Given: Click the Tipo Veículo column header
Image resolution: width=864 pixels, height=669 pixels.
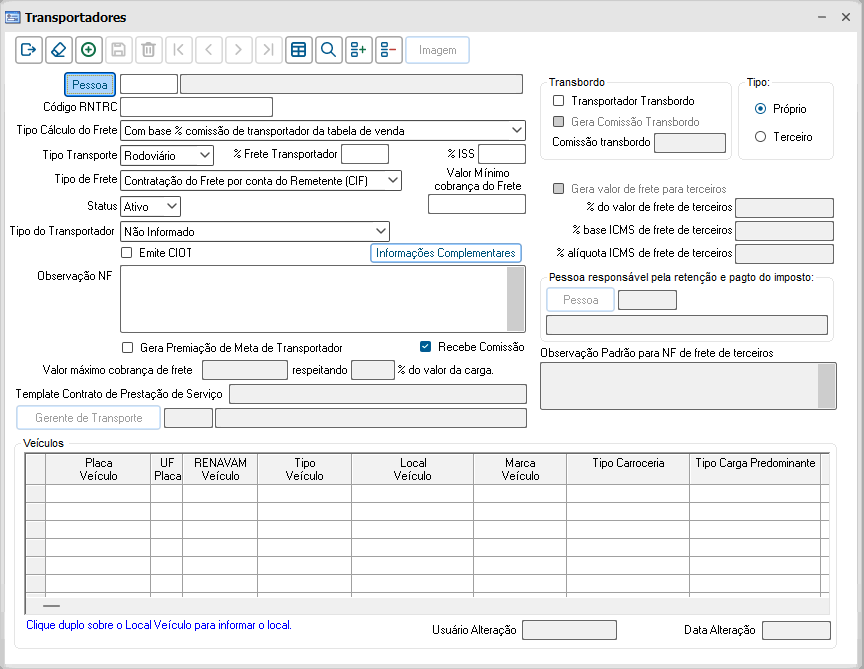Looking at the screenshot, I should (x=305, y=470).
